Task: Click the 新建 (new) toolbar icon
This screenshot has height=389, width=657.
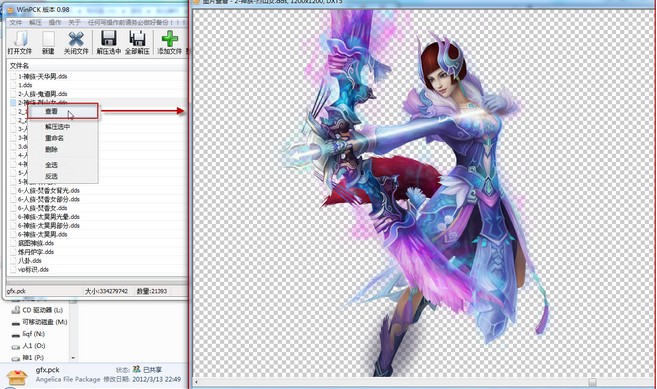Action: [48, 39]
